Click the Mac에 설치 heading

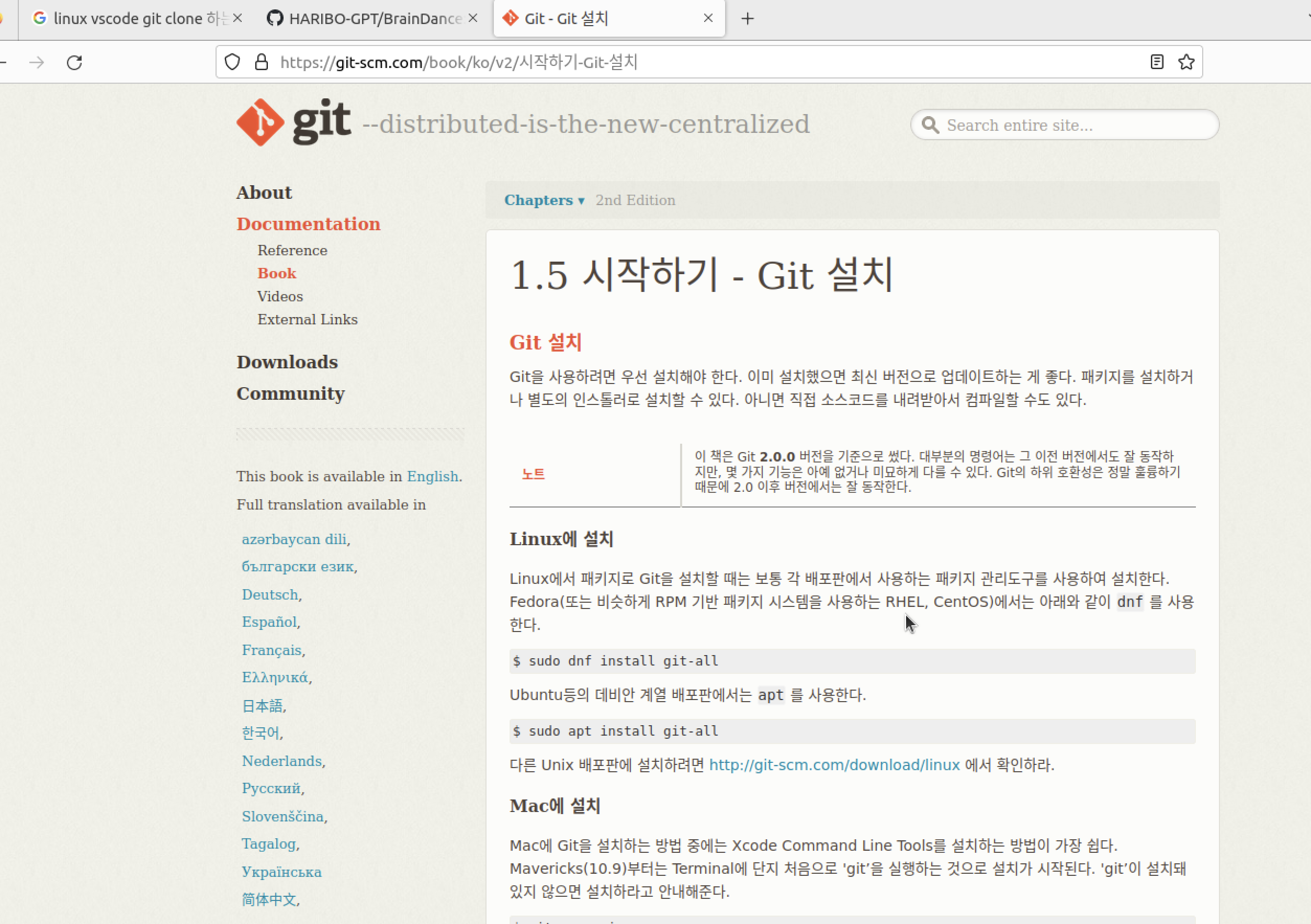(555, 805)
